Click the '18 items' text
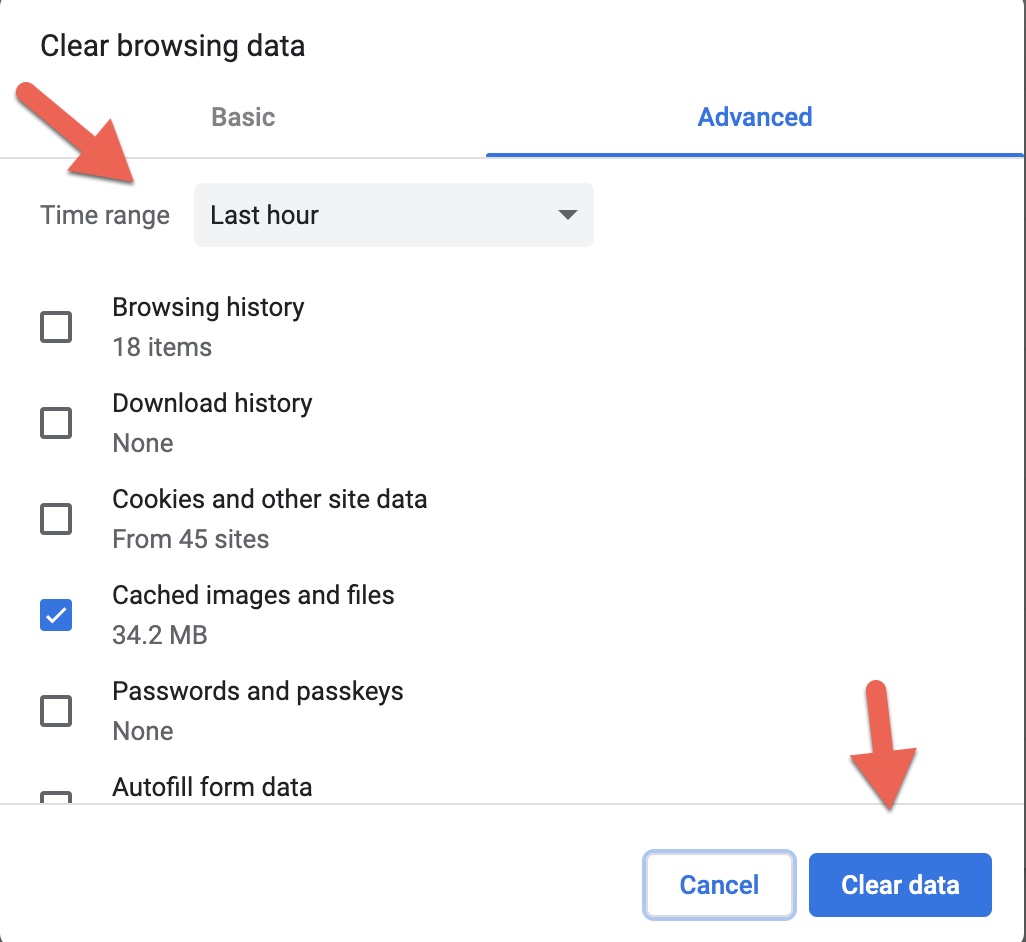The height and width of the screenshot is (942, 1026). click(x=162, y=347)
